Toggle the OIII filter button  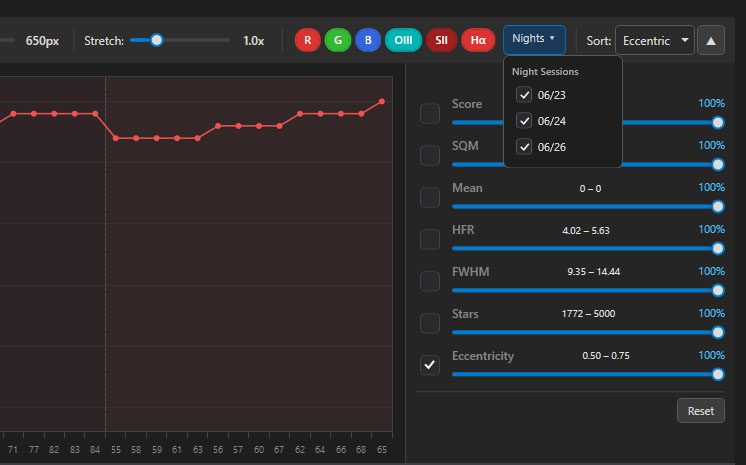(x=403, y=40)
